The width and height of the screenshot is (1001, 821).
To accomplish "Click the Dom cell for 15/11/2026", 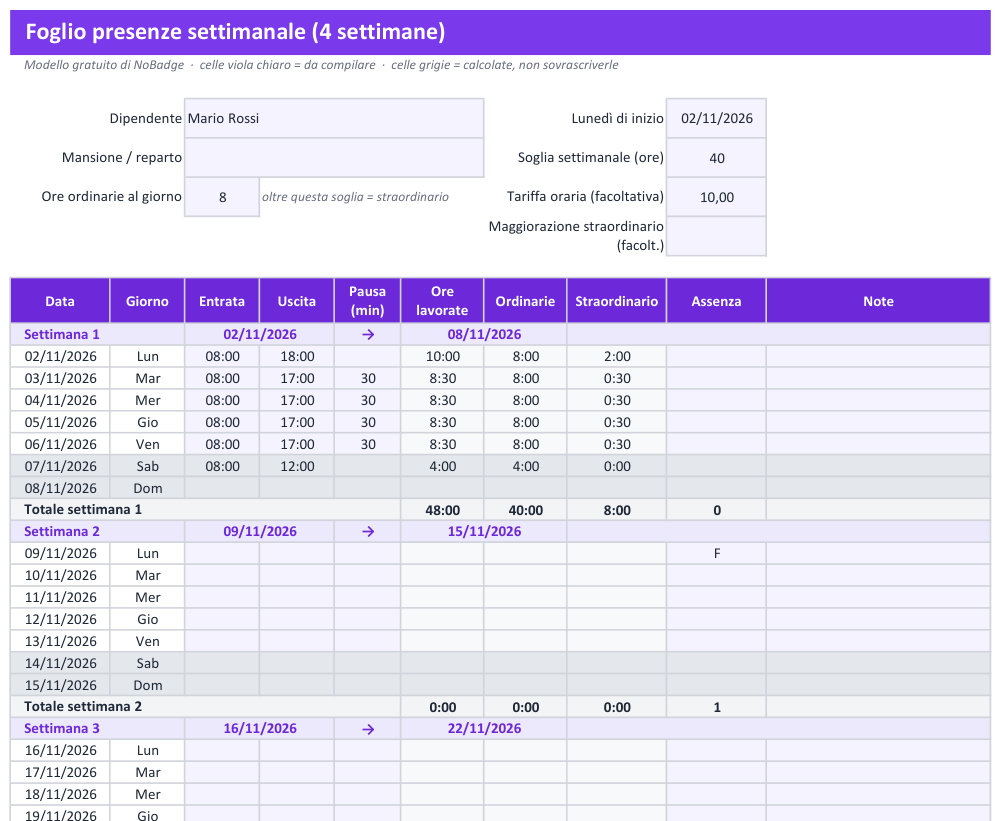I will coord(147,685).
